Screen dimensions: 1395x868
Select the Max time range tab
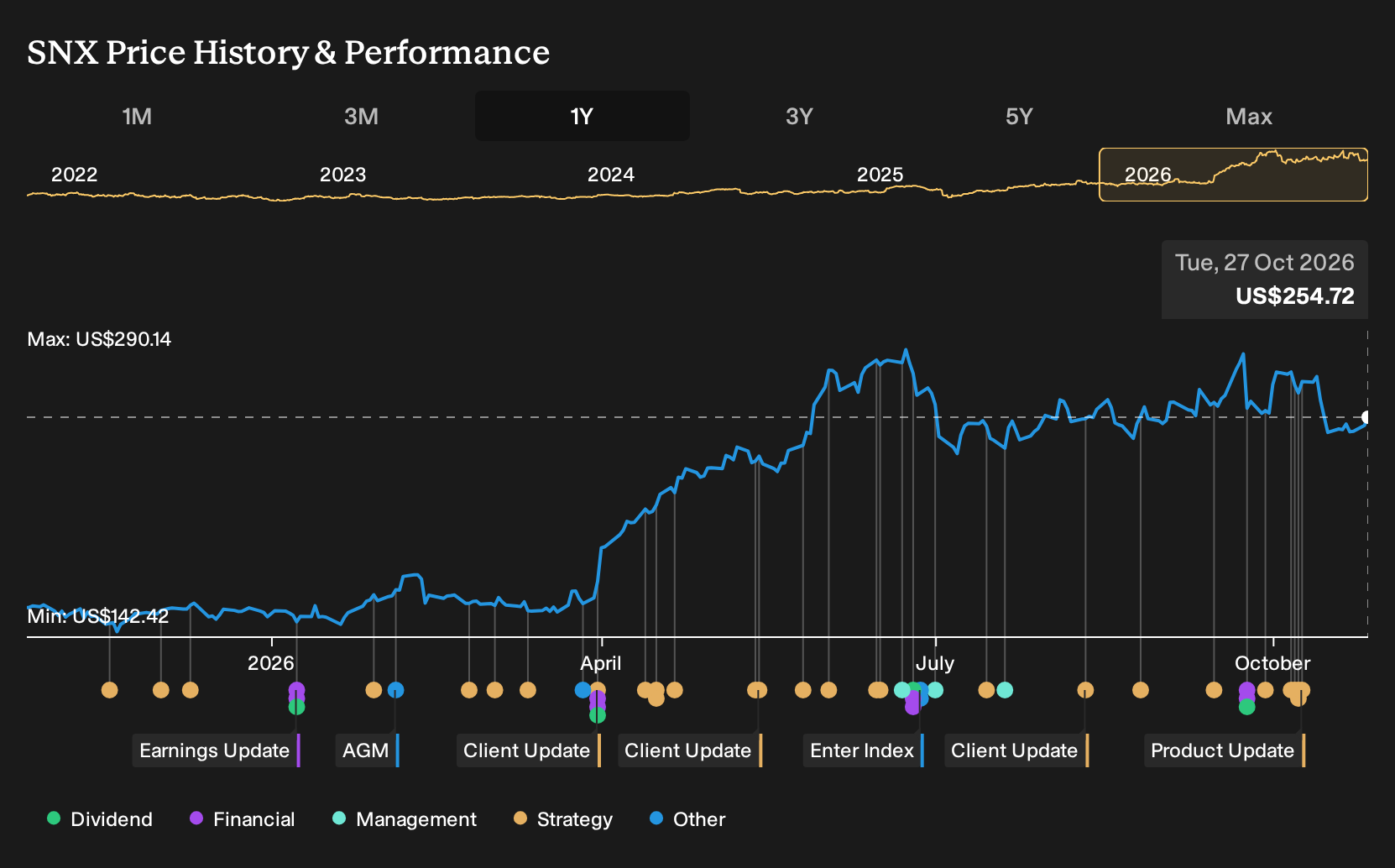(x=1249, y=116)
